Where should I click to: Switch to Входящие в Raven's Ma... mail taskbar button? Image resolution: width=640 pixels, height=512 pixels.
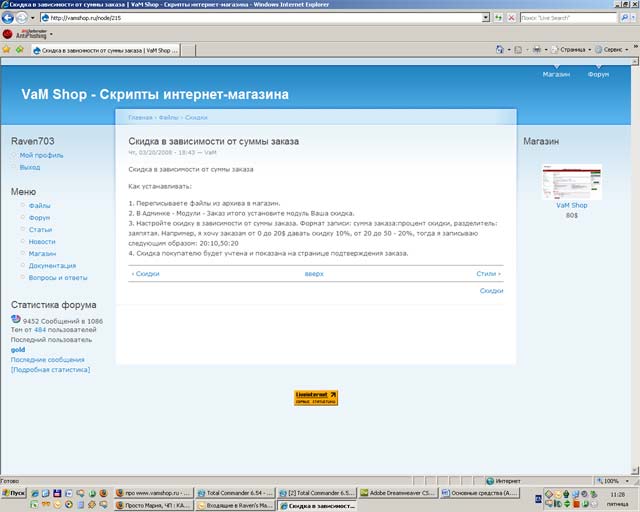click(x=235, y=505)
